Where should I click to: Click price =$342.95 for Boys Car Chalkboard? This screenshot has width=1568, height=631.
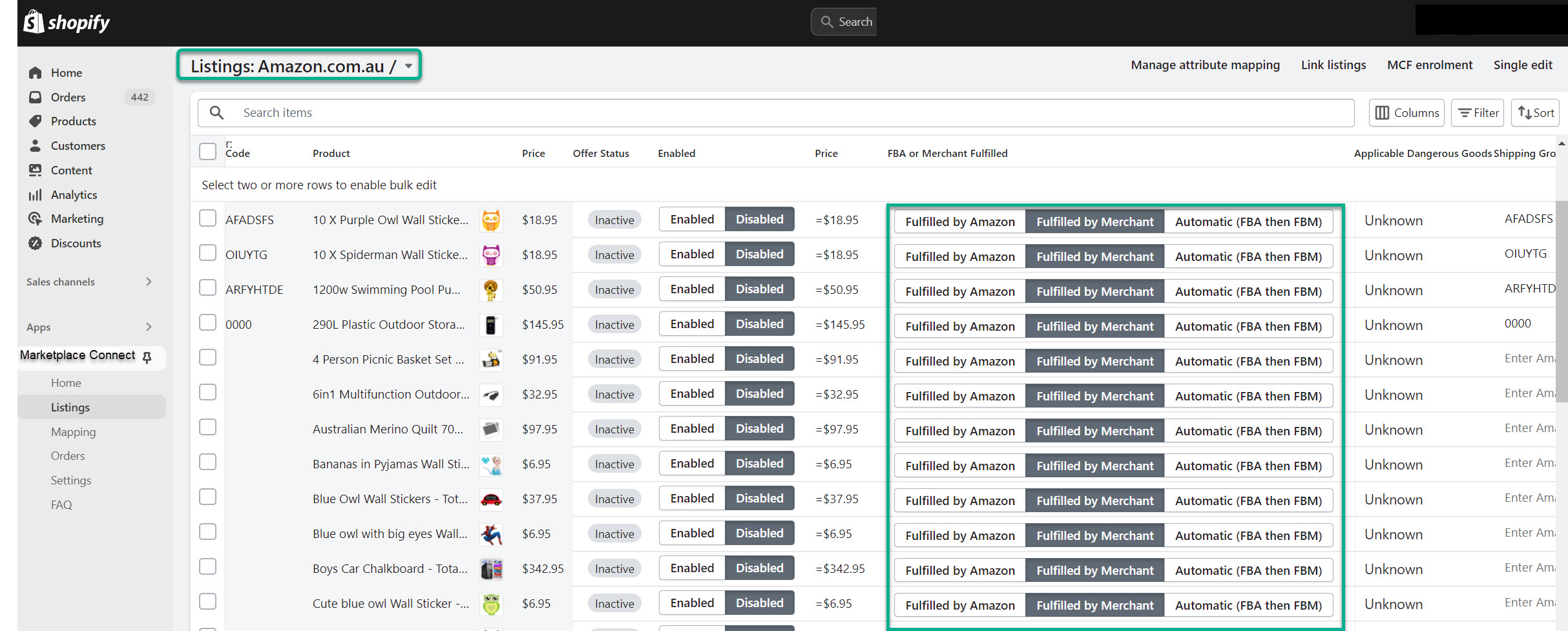coord(840,569)
